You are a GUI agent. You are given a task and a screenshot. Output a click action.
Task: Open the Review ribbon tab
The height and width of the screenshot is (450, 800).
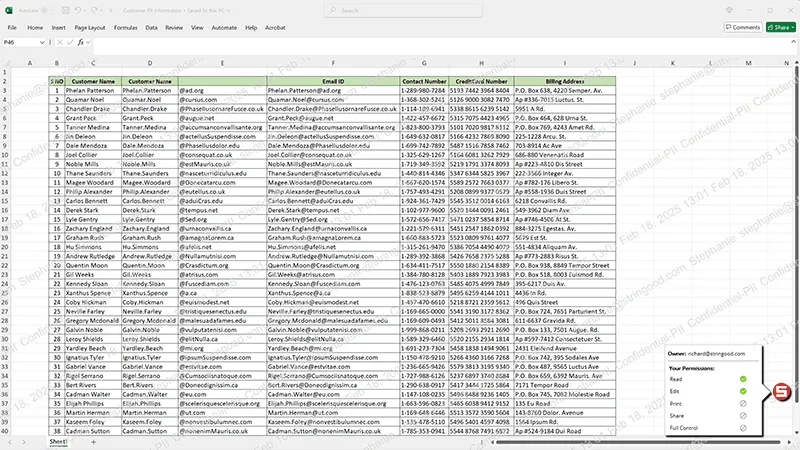point(174,28)
